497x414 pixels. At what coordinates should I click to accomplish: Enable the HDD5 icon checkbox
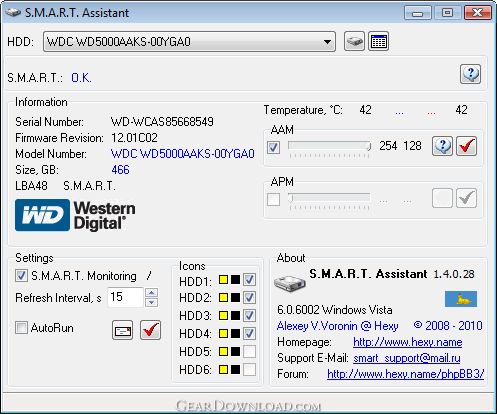(x=249, y=352)
